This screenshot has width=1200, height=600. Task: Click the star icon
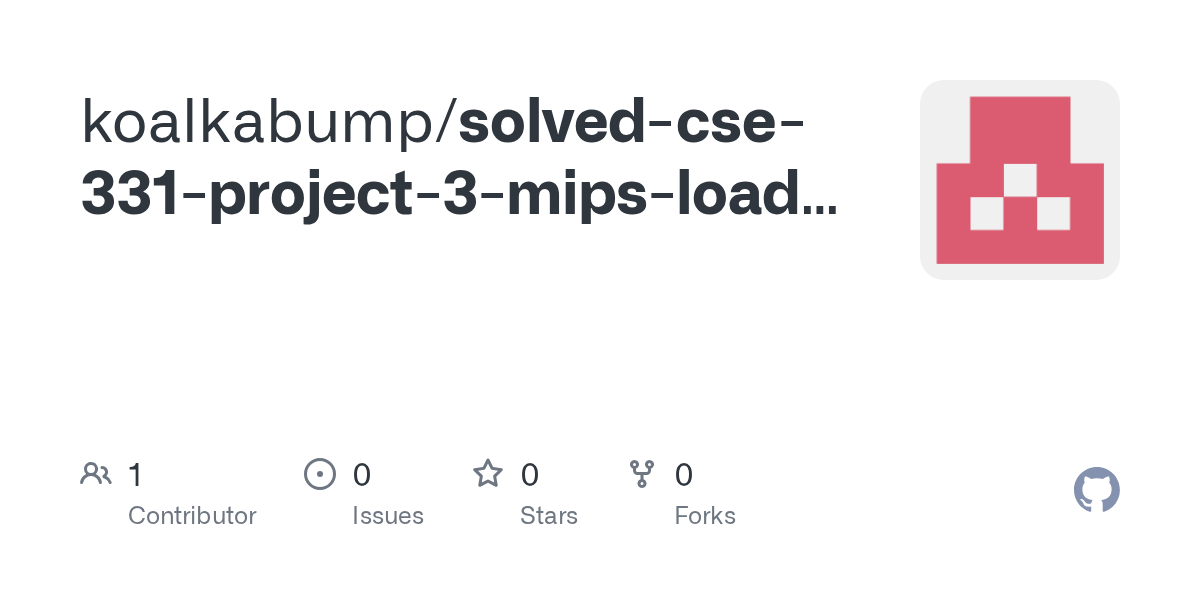[488, 473]
